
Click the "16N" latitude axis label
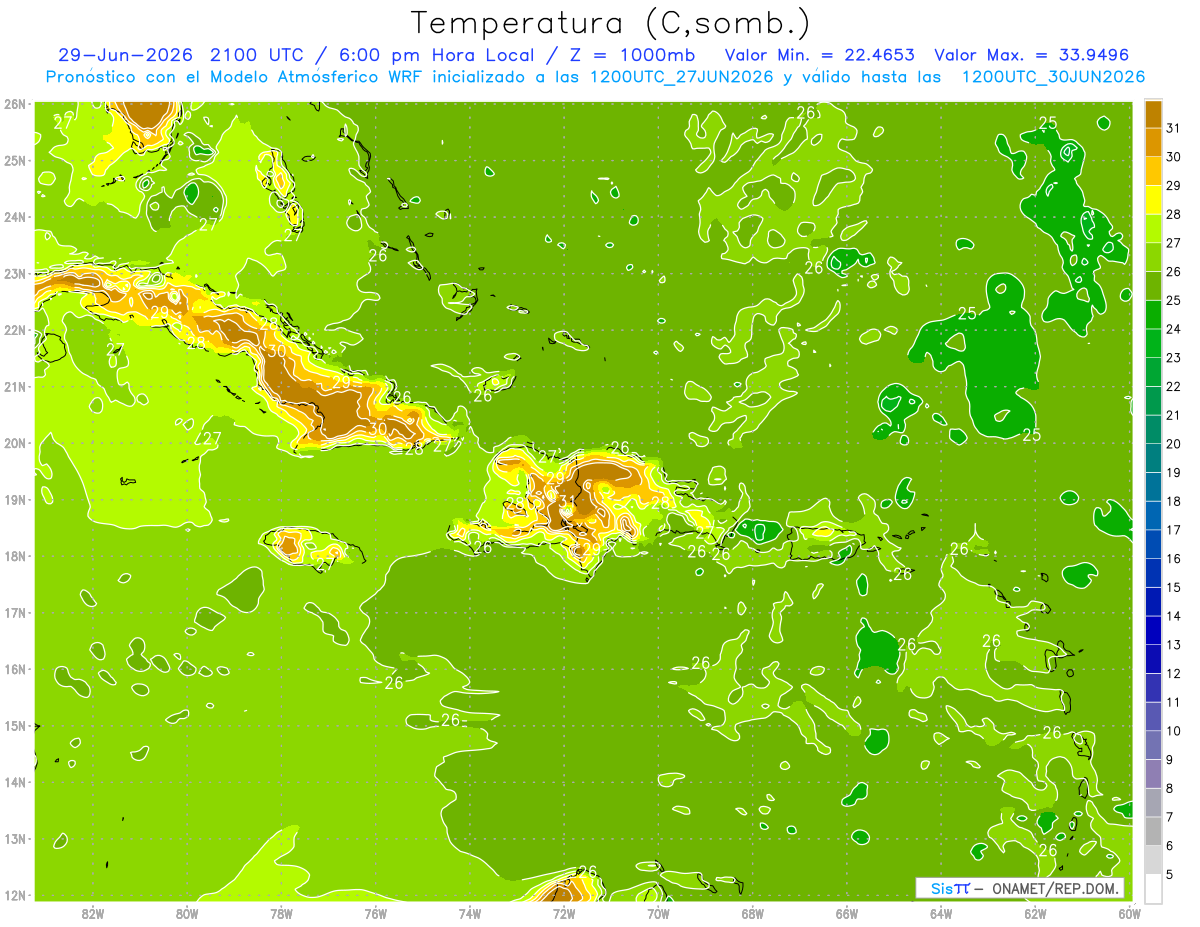point(14,669)
